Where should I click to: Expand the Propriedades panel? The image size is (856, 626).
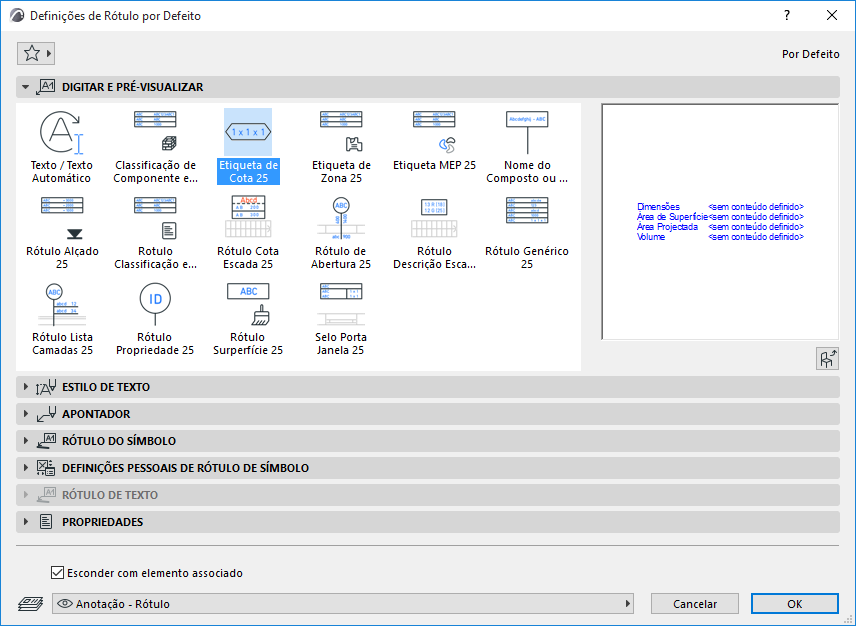click(x=428, y=522)
